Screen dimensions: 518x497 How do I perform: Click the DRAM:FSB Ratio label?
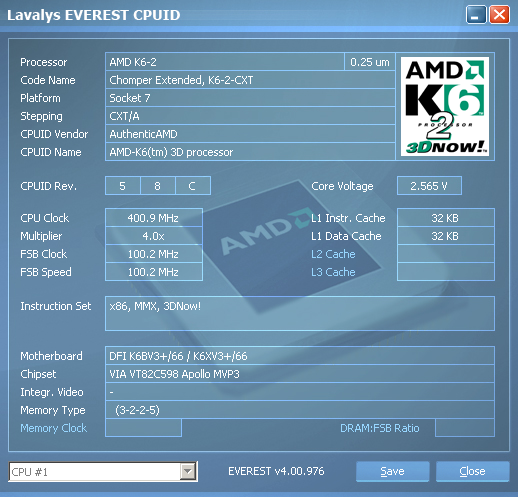(x=380, y=428)
